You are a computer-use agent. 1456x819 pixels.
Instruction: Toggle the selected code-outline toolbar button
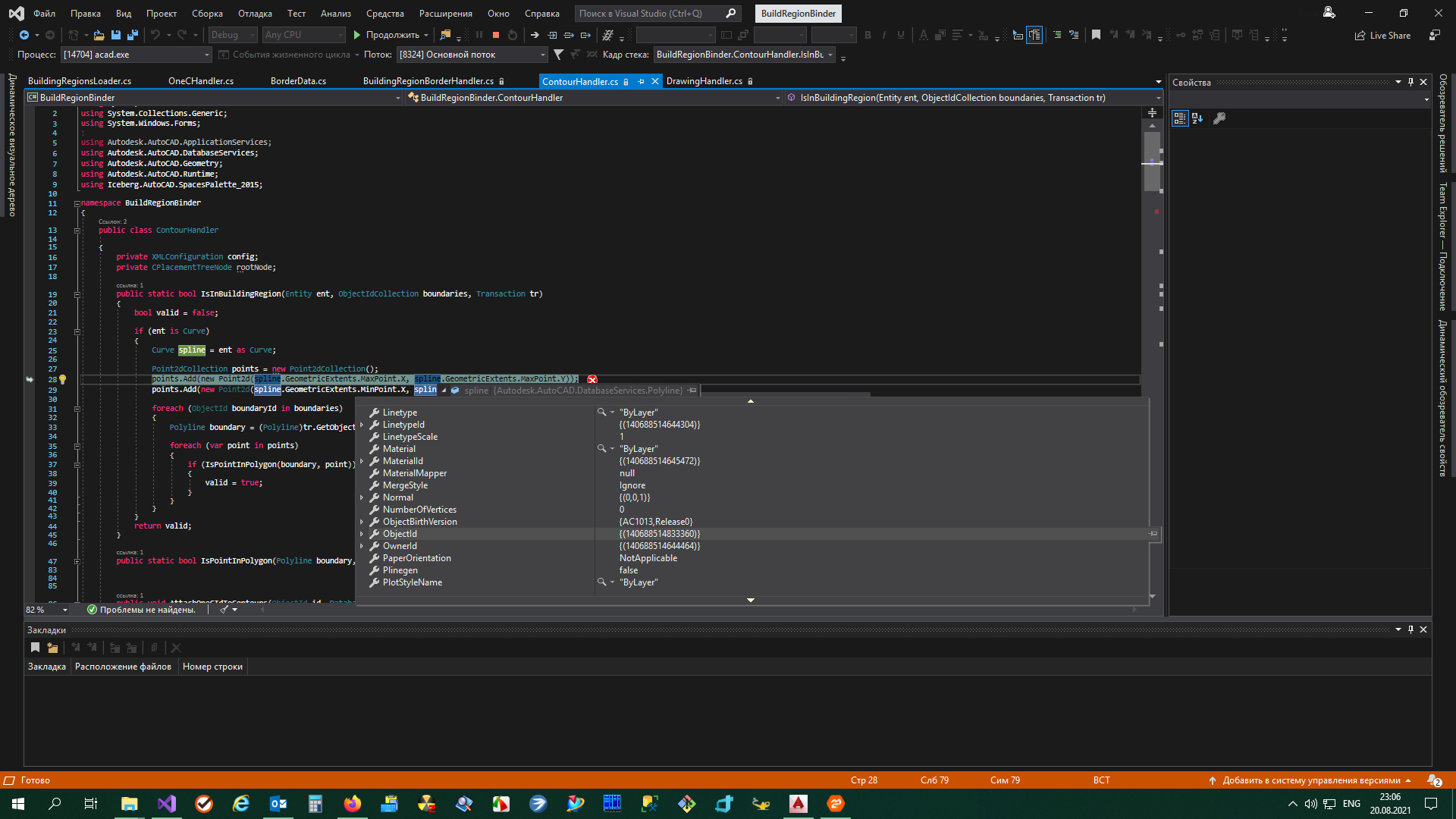[1034, 35]
